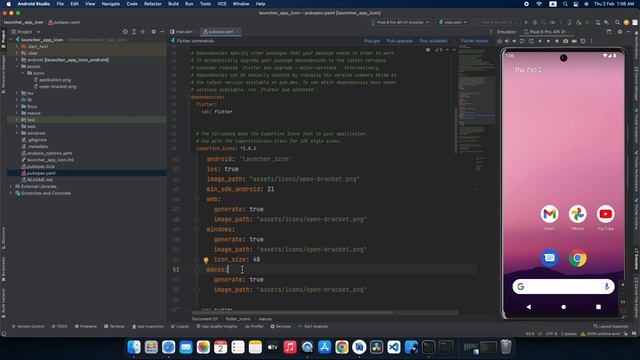Switch to the main.dart editor tab

pos(182,31)
